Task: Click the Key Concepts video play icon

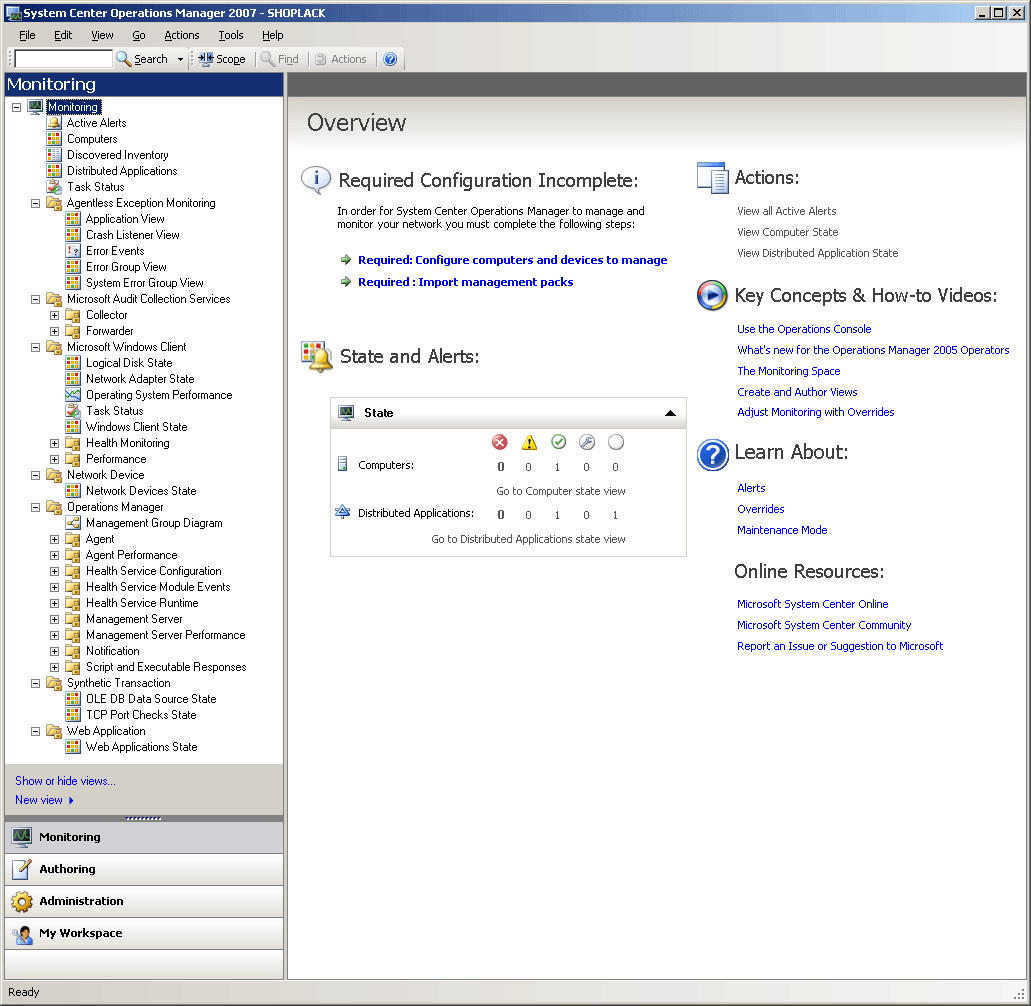Action: tap(711, 295)
